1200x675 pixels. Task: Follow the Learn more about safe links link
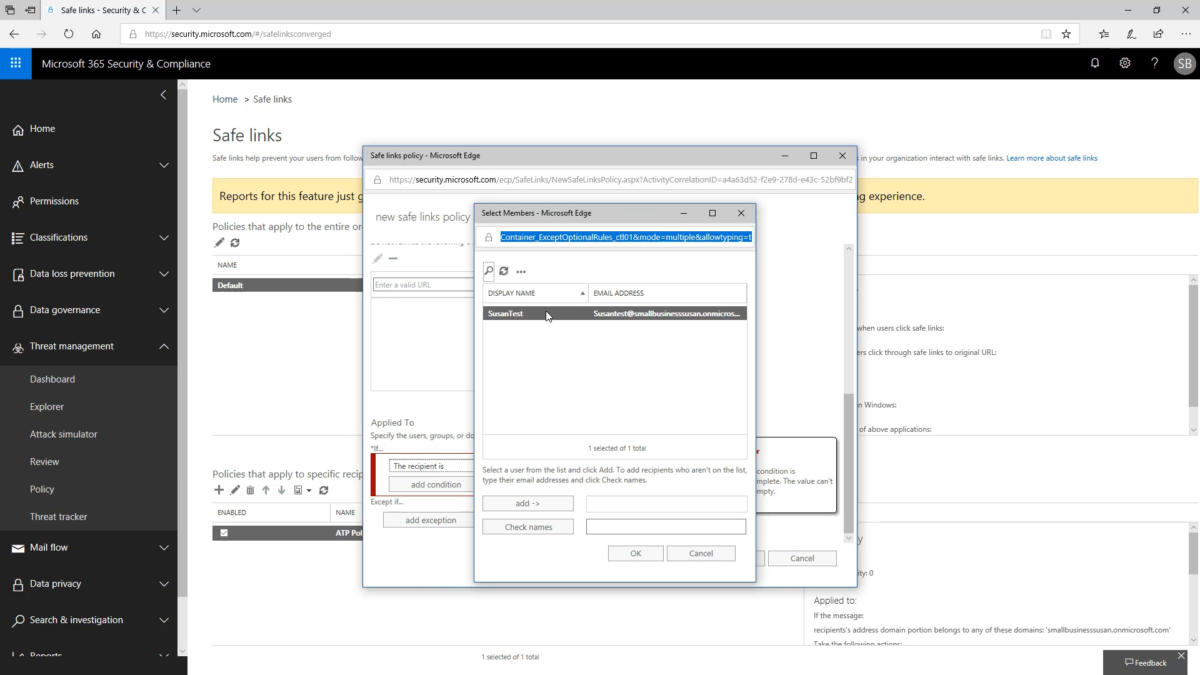pos(1052,158)
